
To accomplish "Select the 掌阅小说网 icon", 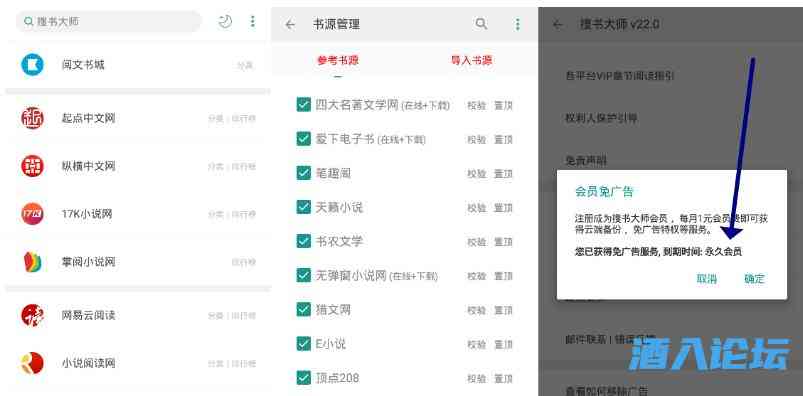I will (32, 262).
